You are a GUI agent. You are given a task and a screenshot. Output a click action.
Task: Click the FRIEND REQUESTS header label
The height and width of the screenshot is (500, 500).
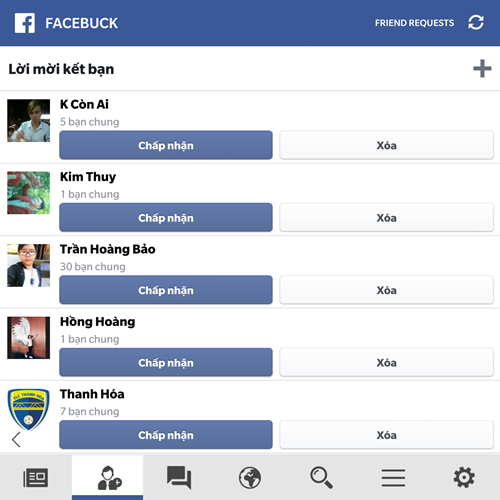click(x=414, y=23)
